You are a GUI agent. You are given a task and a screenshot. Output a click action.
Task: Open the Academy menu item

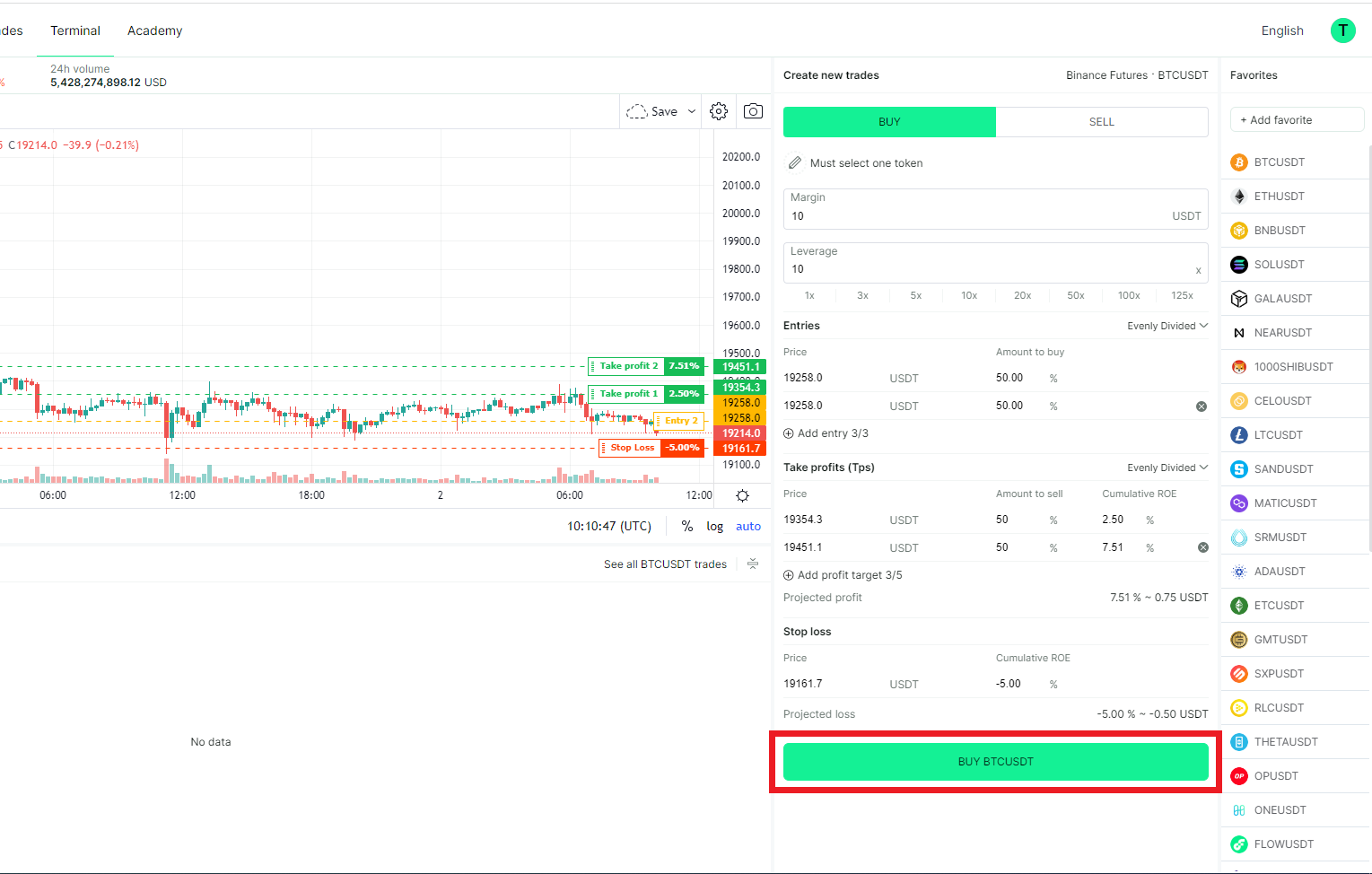154,31
